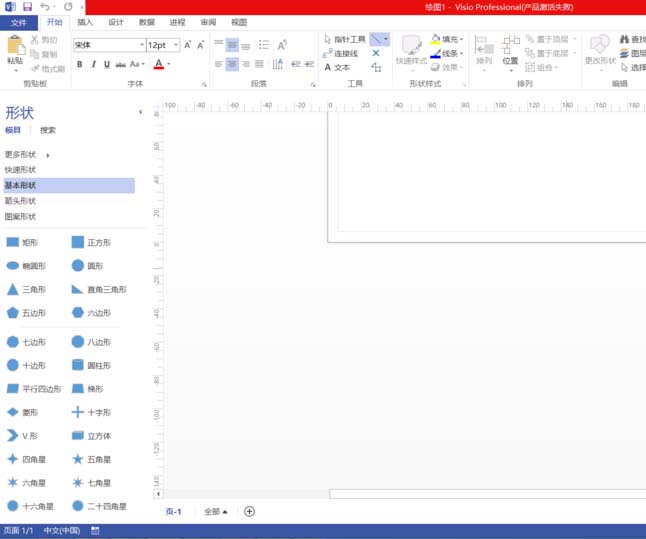The image size is (646, 539).
Task: Open the 宋体 font name dropdown
Action: (x=142, y=45)
